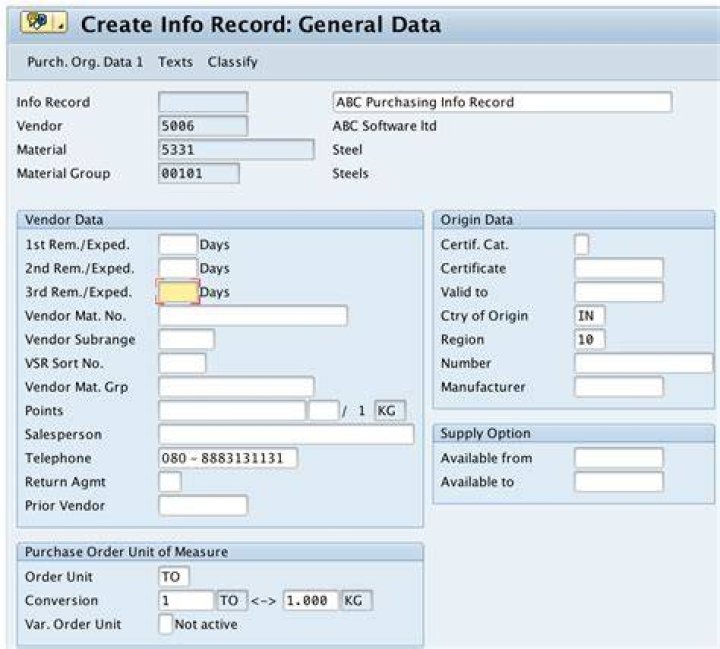Click the KG unit box in the Points row
Screen dimensions: 720x649
click(x=390, y=411)
